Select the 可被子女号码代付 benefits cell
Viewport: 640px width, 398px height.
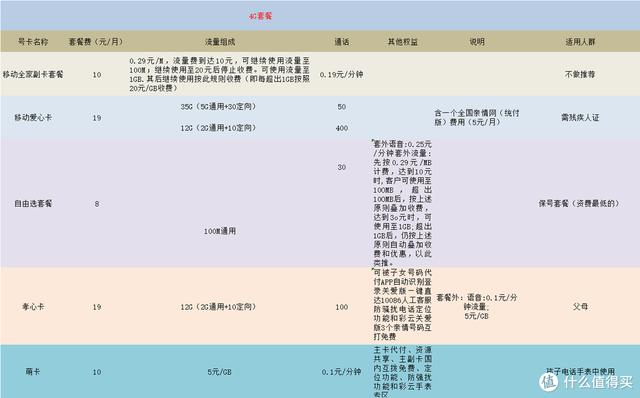click(x=402, y=305)
